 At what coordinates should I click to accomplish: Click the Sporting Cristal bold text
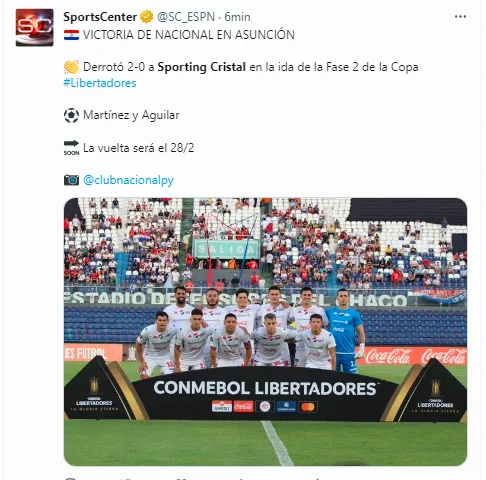click(x=202, y=67)
